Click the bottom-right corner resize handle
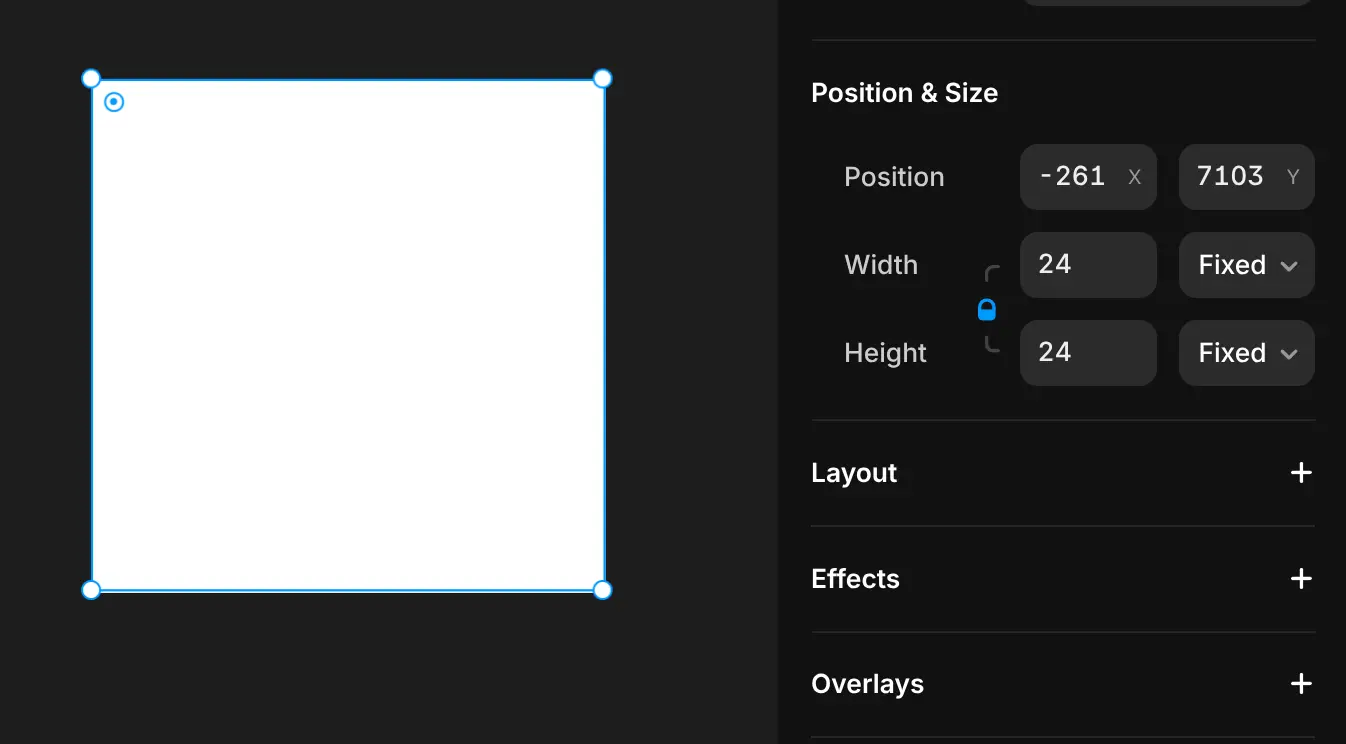1346x744 pixels. 603,590
